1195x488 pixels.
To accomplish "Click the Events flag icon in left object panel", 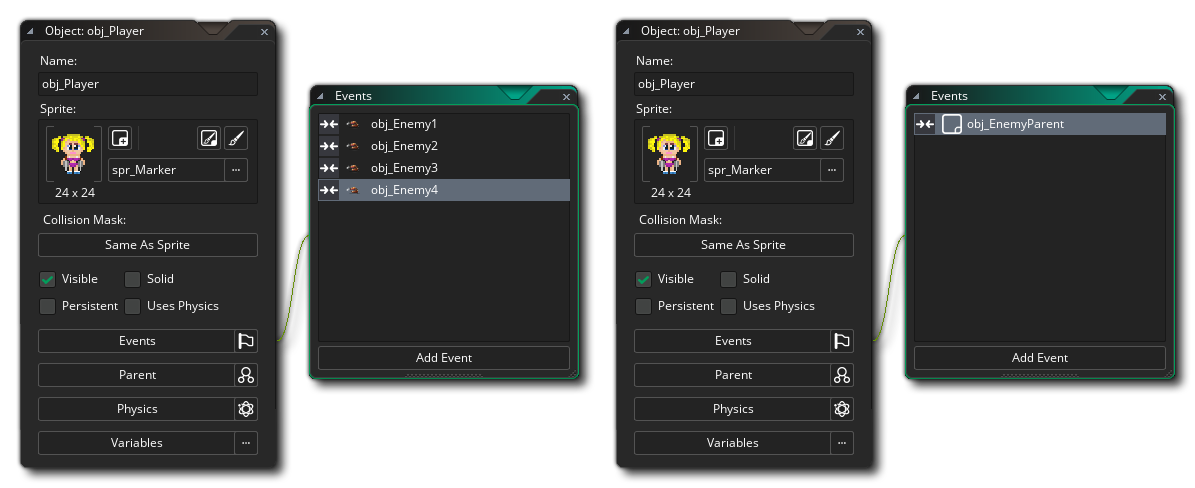I will point(246,341).
